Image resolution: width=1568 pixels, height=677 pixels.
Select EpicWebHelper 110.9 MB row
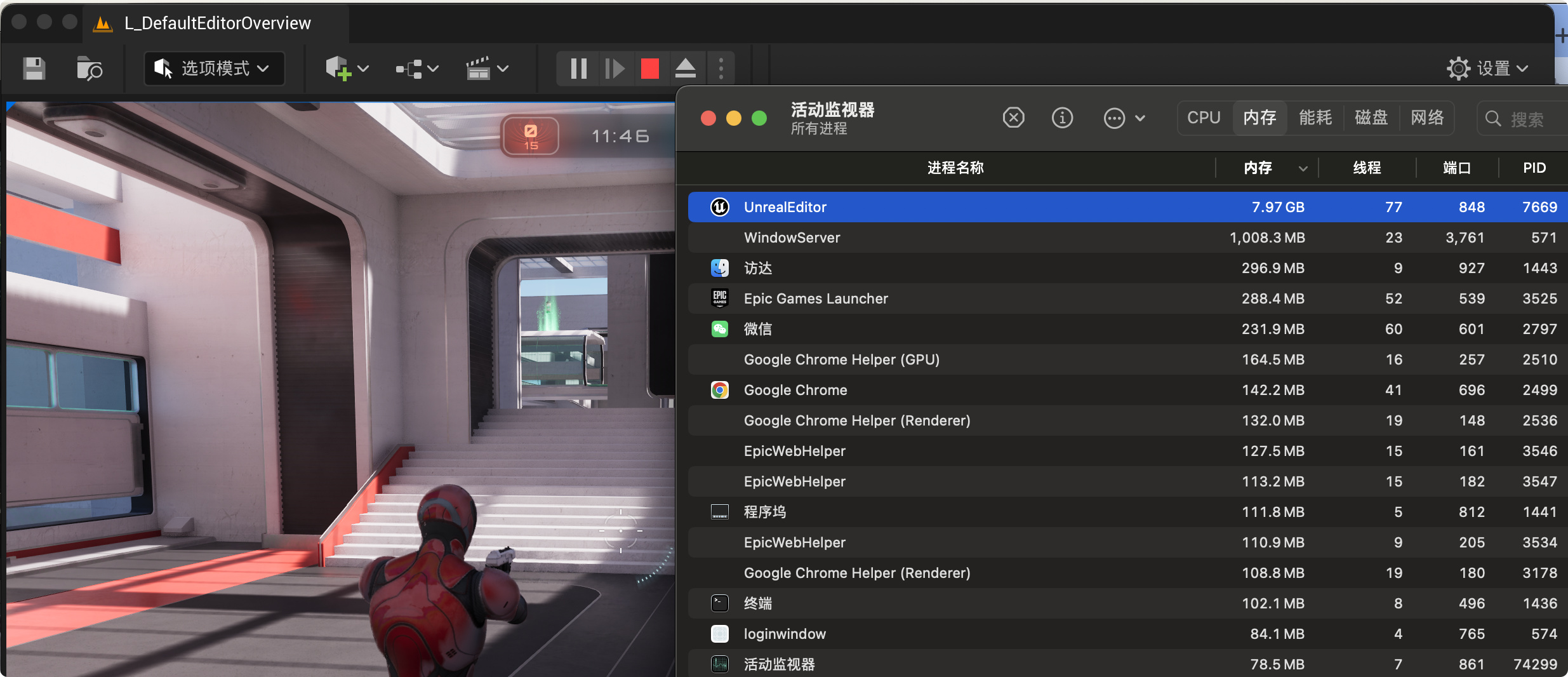[1128, 542]
